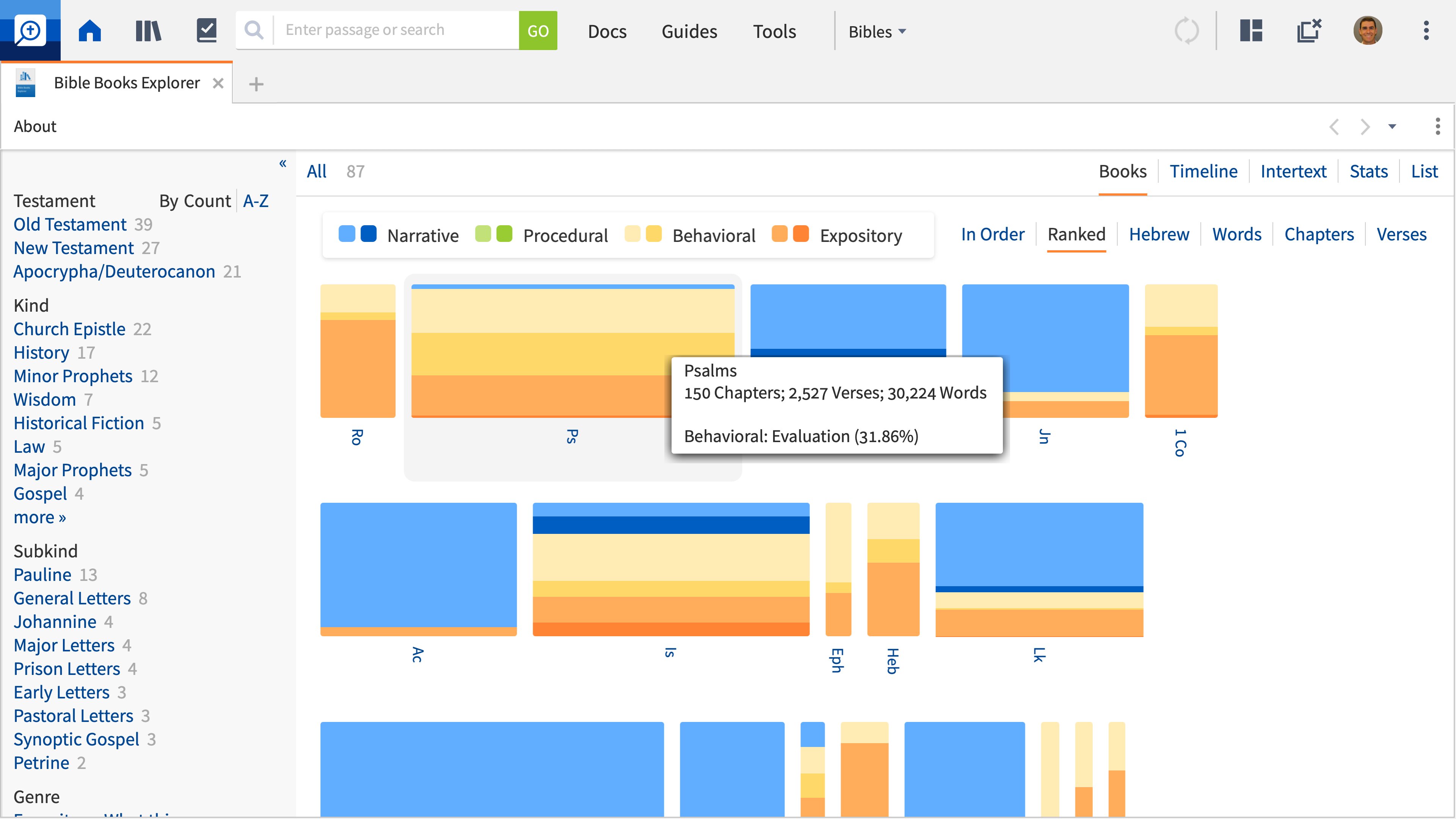Sort books in Hebrew order
The image size is (1456, 819).
(x=1159, y=234)
